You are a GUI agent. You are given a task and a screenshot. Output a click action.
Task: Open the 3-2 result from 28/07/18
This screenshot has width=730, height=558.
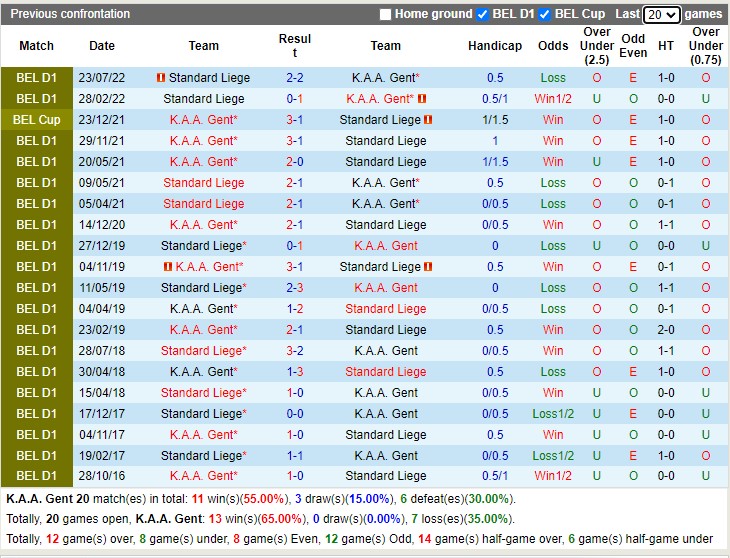point(295,350)
